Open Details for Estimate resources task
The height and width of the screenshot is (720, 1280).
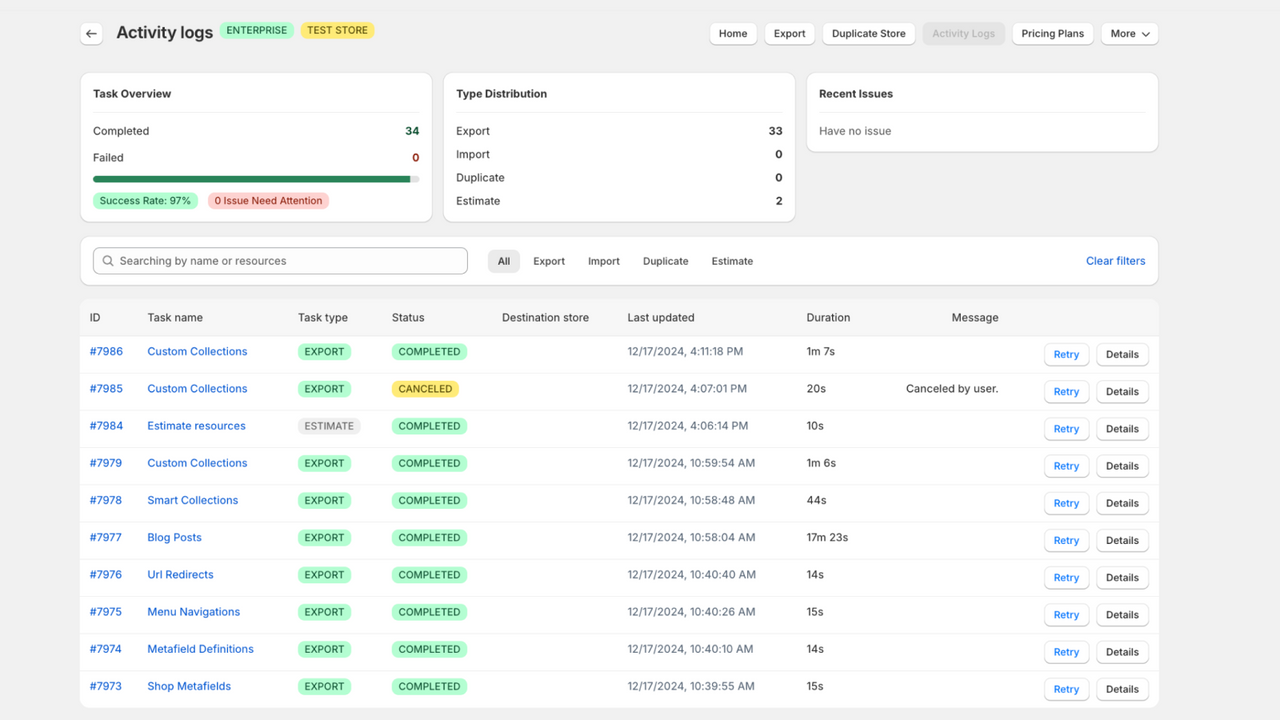coord(1122,428)
